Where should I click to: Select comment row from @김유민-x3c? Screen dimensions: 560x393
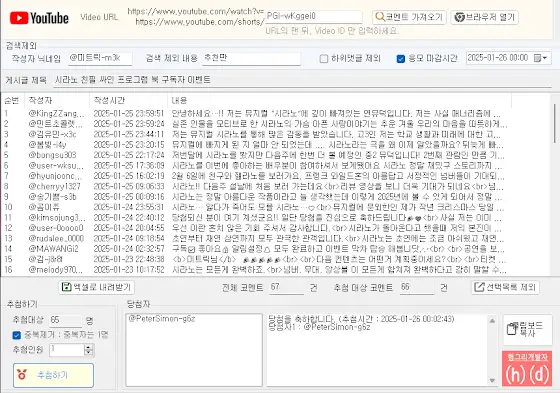pos(255,134)
